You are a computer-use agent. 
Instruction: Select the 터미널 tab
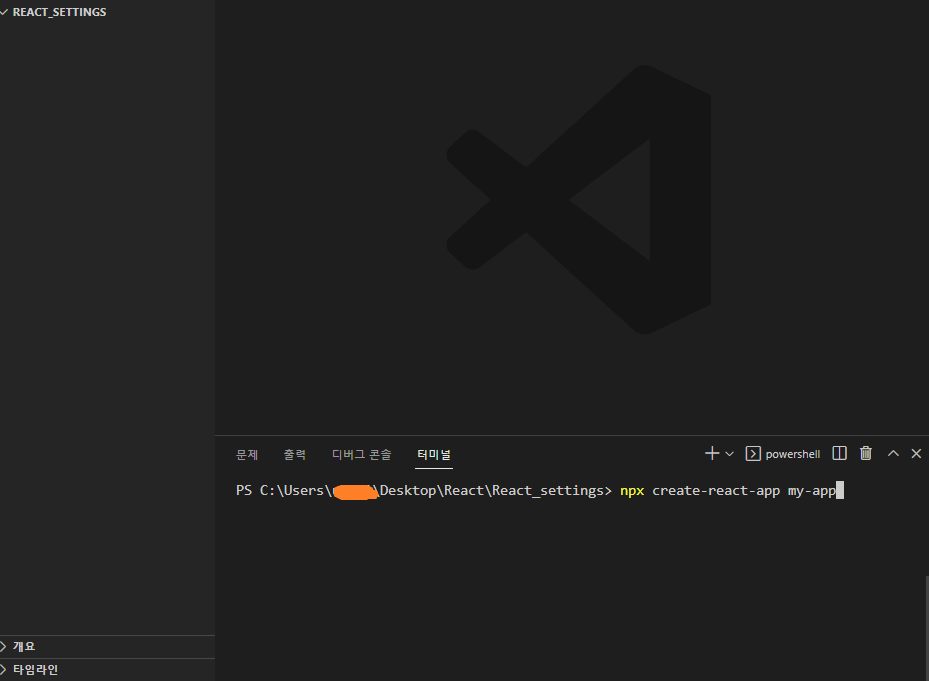pyautogui.click(x=434, y=455)
